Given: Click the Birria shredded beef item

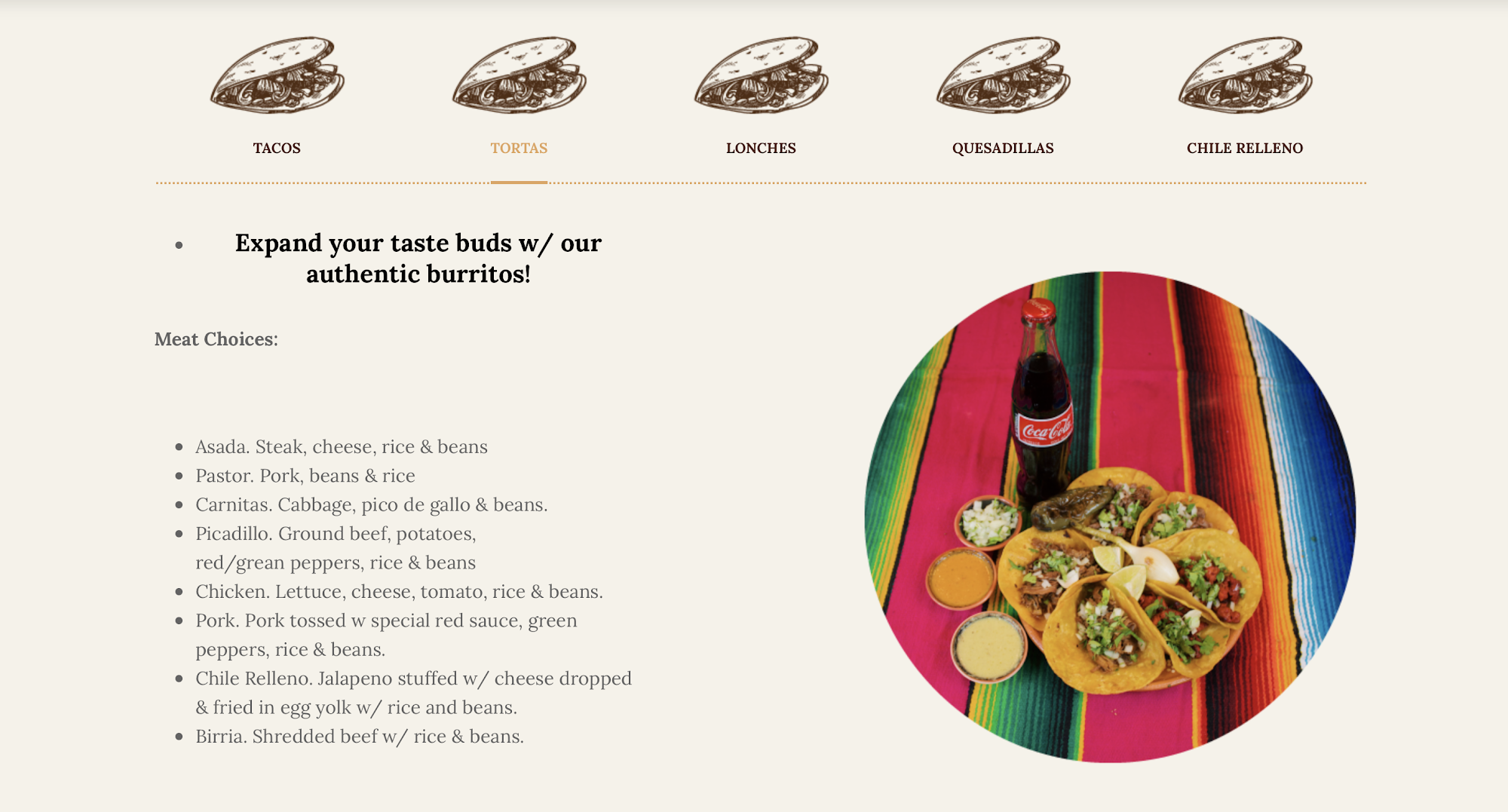Looking at the screenshot, I should 360,737.
